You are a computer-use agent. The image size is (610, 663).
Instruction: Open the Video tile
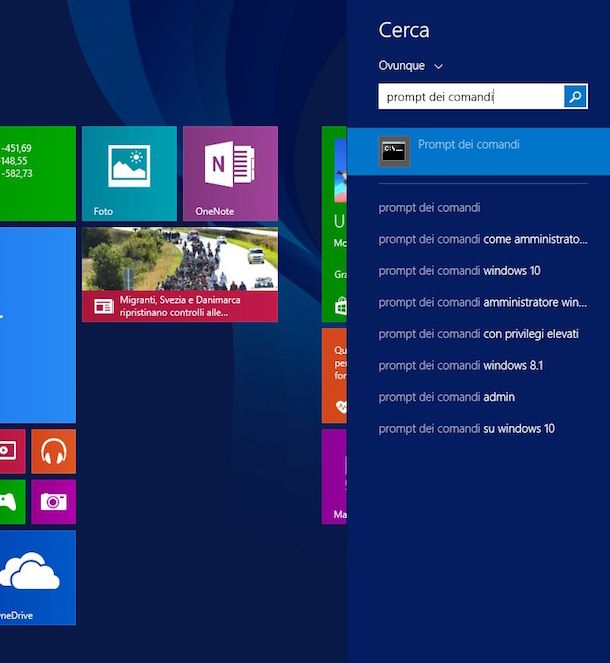(x=10, y=452)
